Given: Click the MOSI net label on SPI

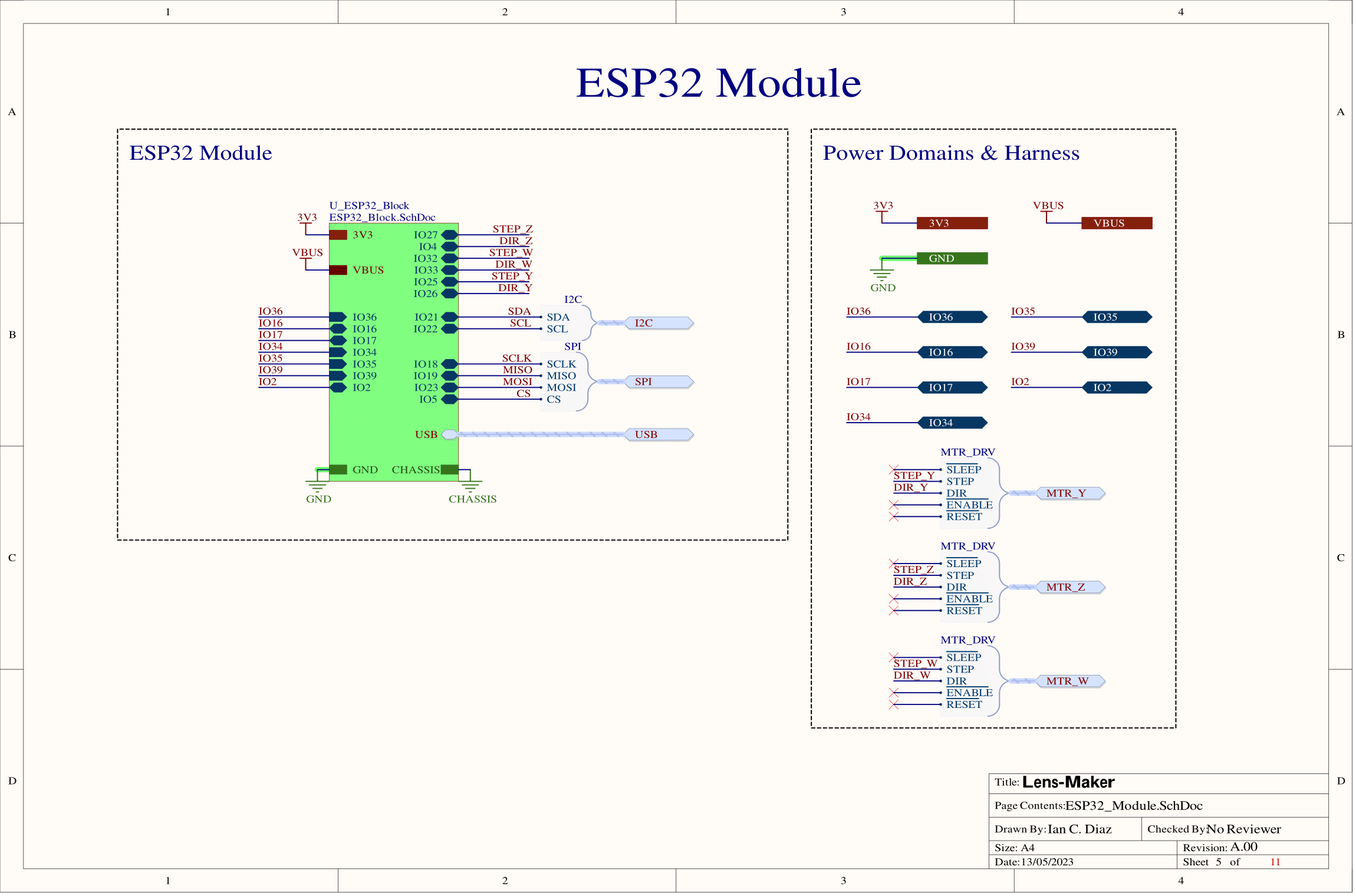Looking at the screenshot, I should (x=517, y=381).
